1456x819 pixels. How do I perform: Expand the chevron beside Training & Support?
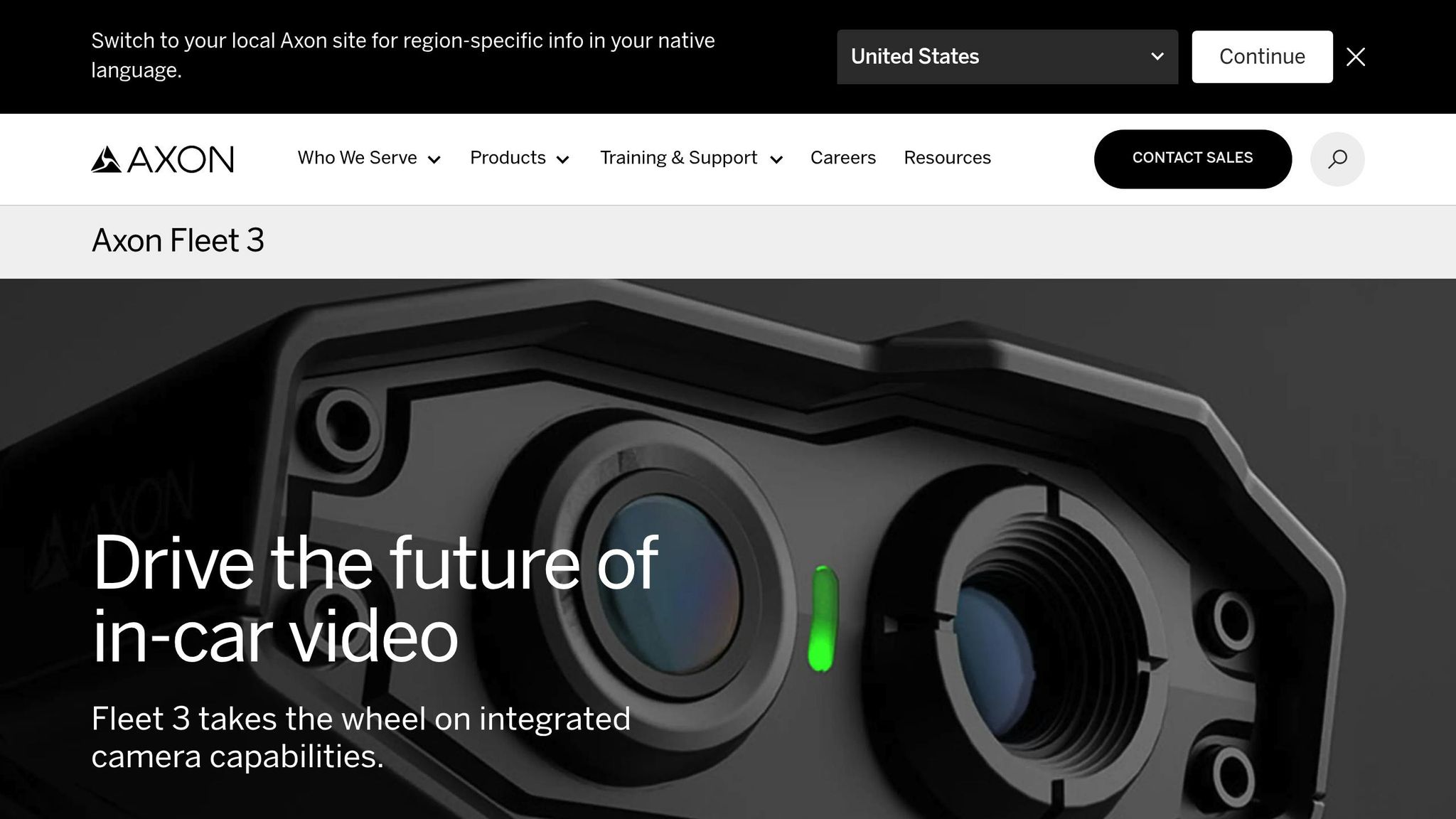pos(776,159)
